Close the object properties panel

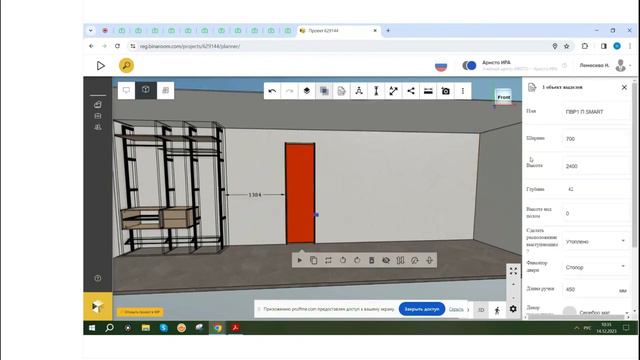click(x=624, y=87)
